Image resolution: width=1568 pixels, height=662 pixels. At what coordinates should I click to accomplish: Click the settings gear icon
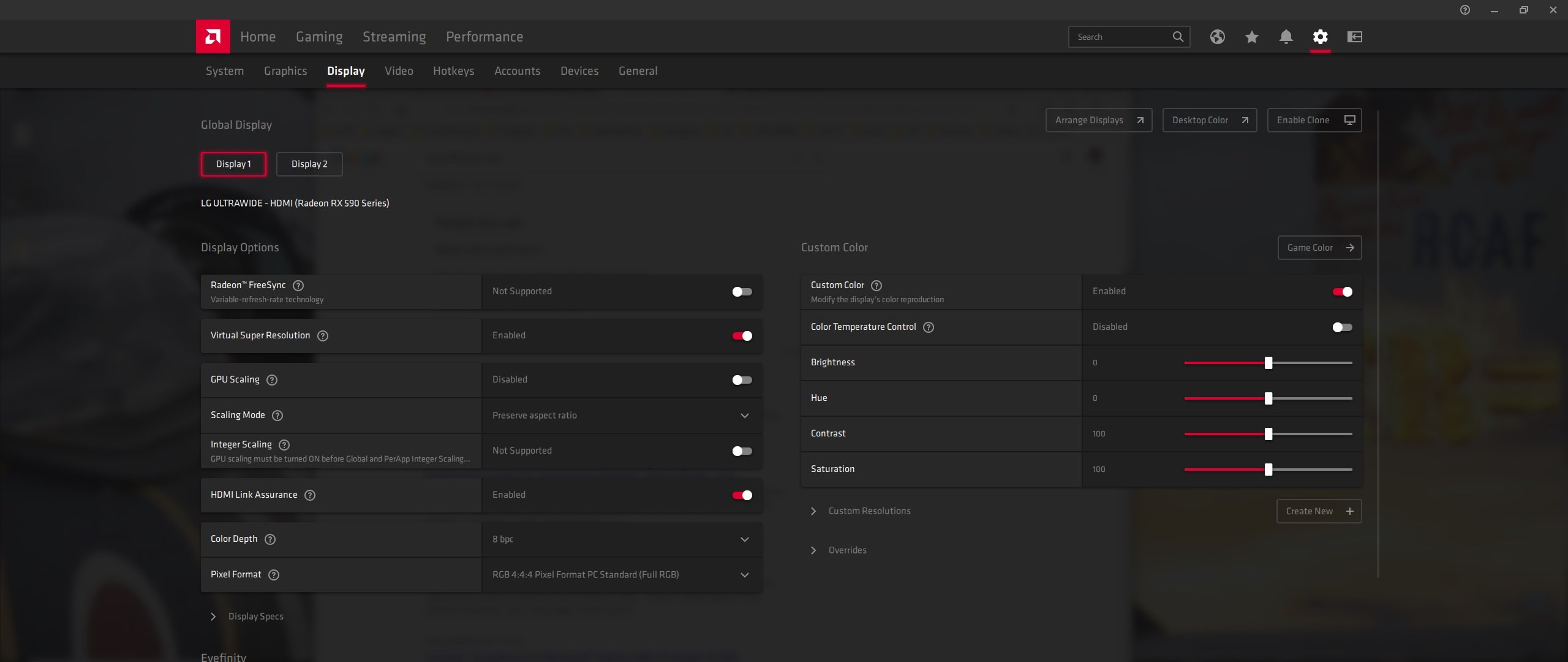[1320, 37]
